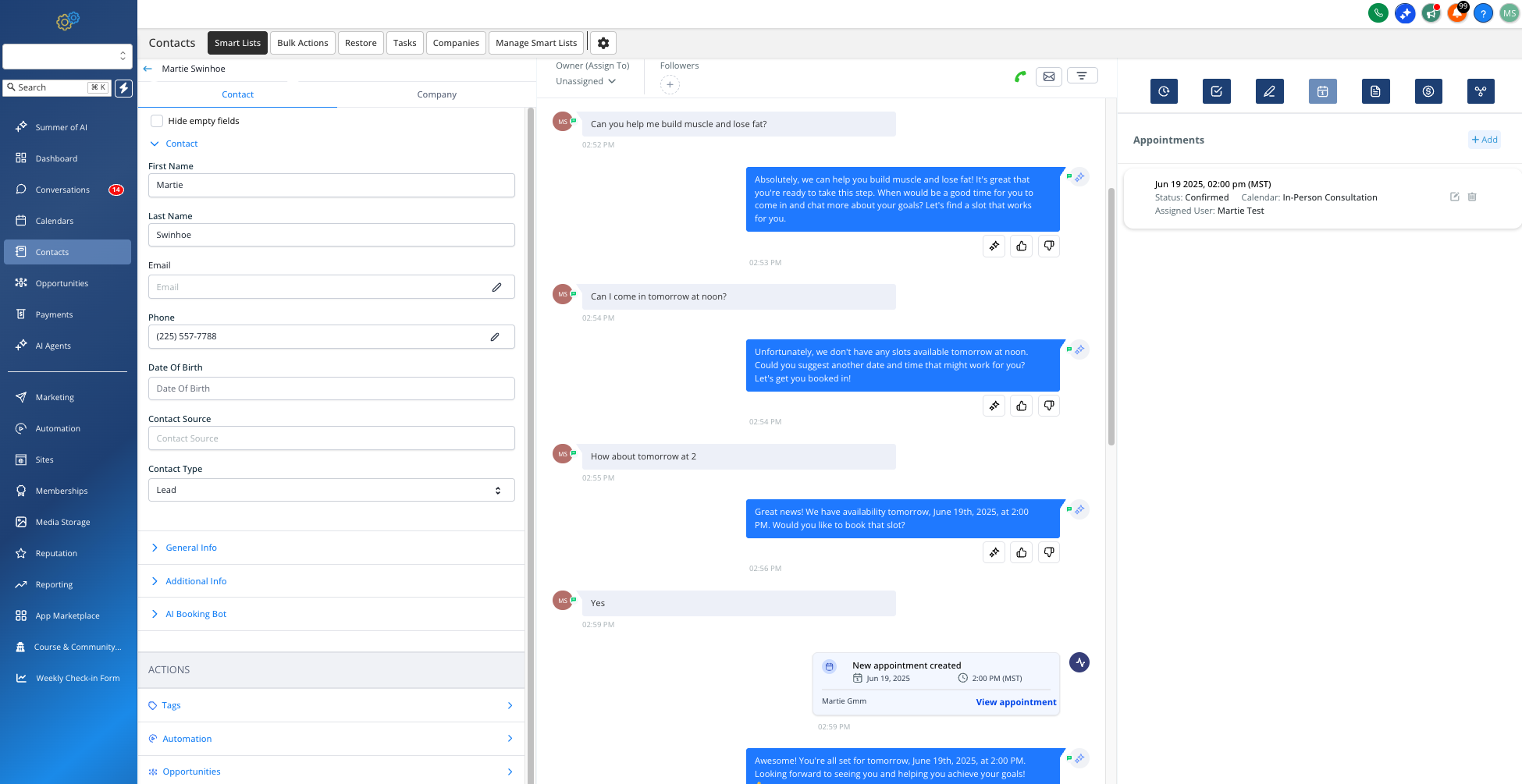Viewport: 1522px width, 784px height.
Task: Click the Contact Source field
Action: click(x=332, y=438)
